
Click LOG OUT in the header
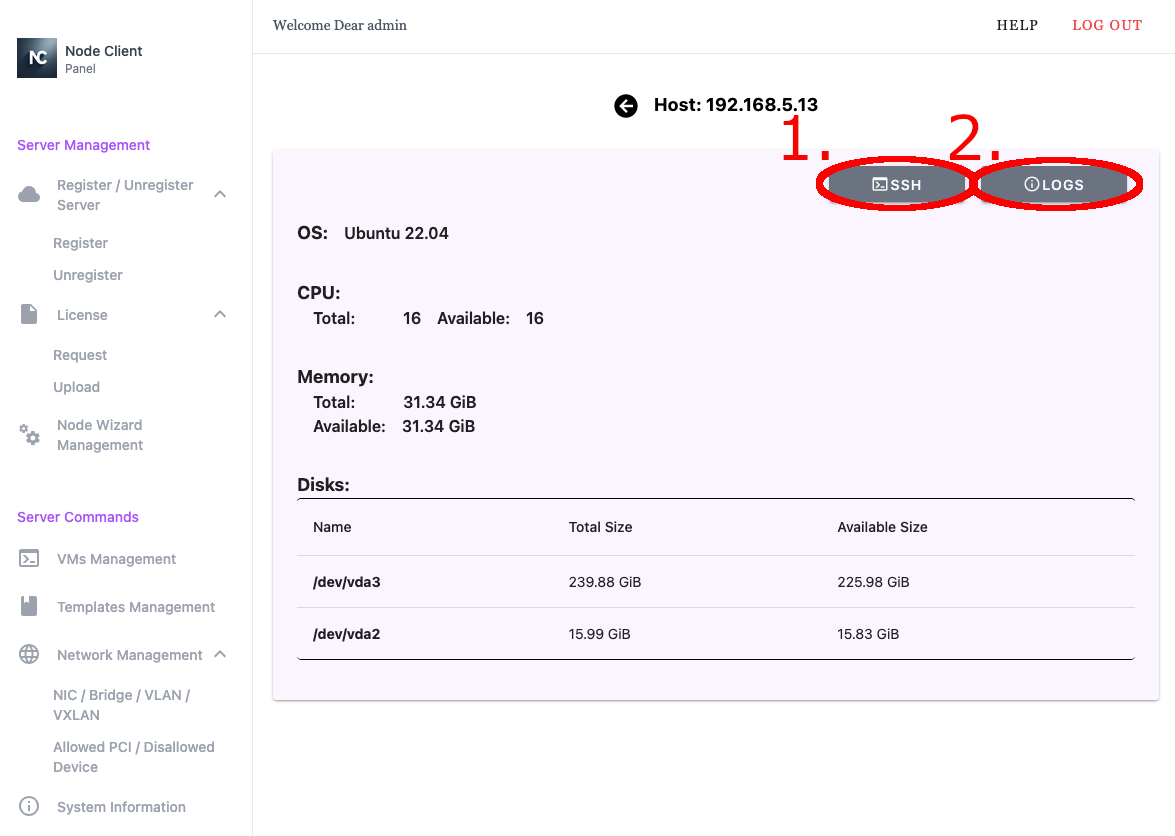[1107, 25]
